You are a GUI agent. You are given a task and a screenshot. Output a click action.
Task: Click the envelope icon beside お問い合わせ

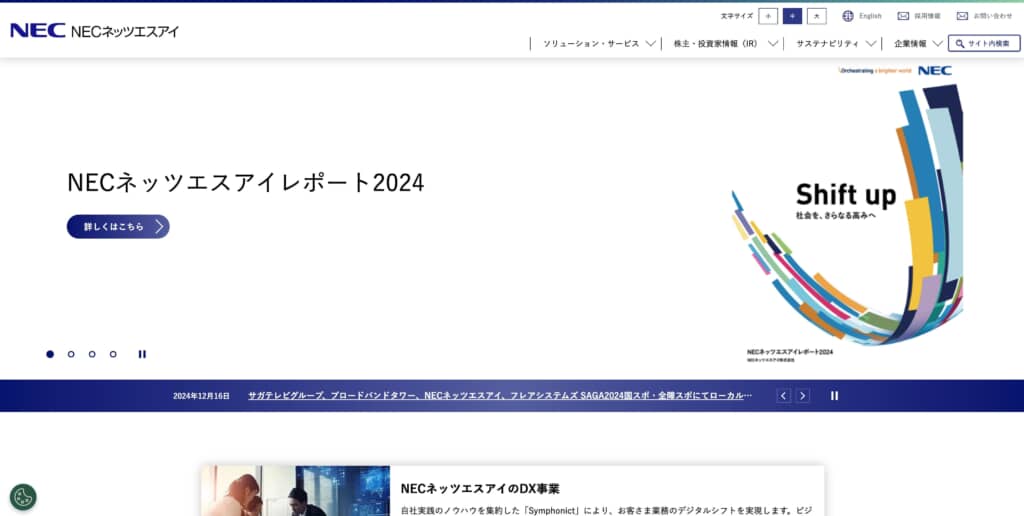(x=962, y=16)
